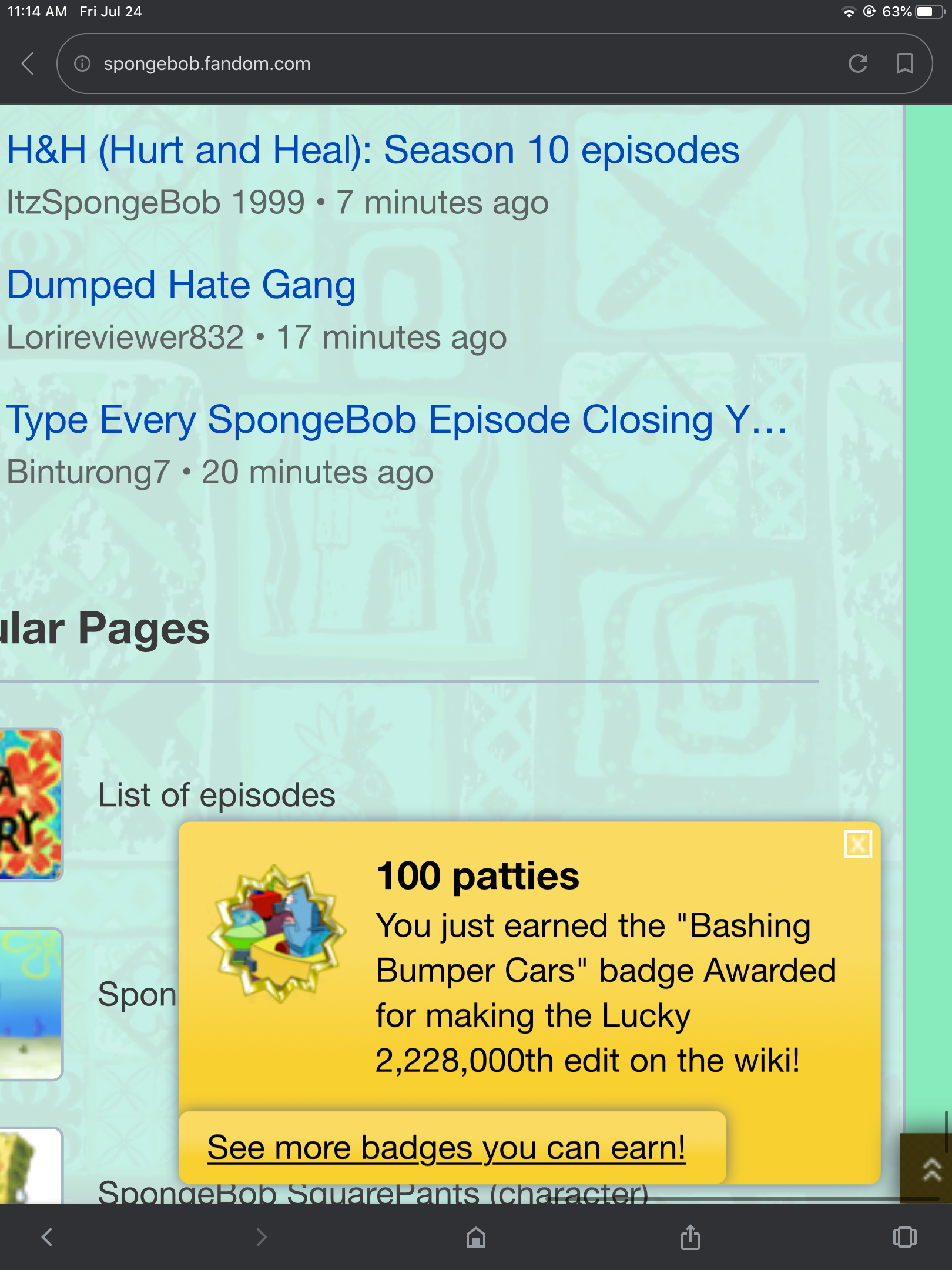The width and height of the screenshot is (952, 1270).
Task: Open site info icon in address bar
Action: tap(82, 63)
